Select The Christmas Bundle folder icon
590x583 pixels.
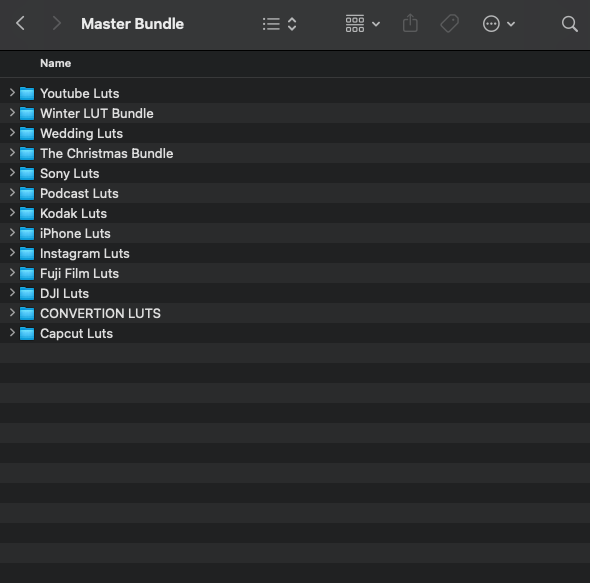click(x=27, y=153)
